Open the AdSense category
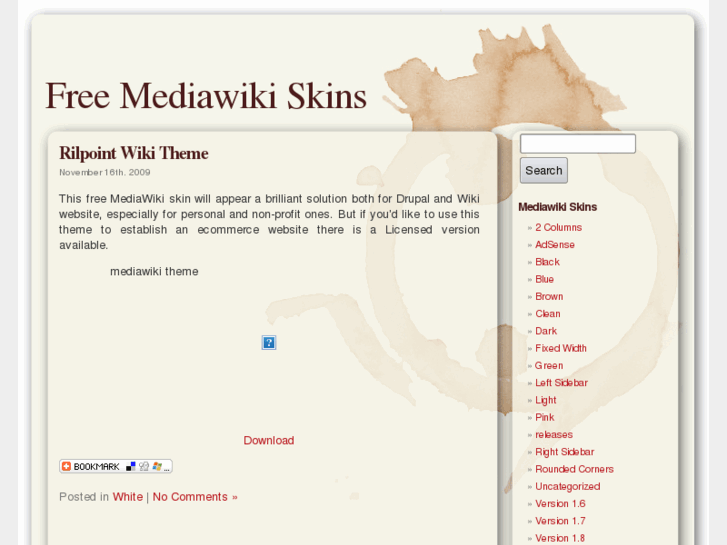 click(555, 244)
